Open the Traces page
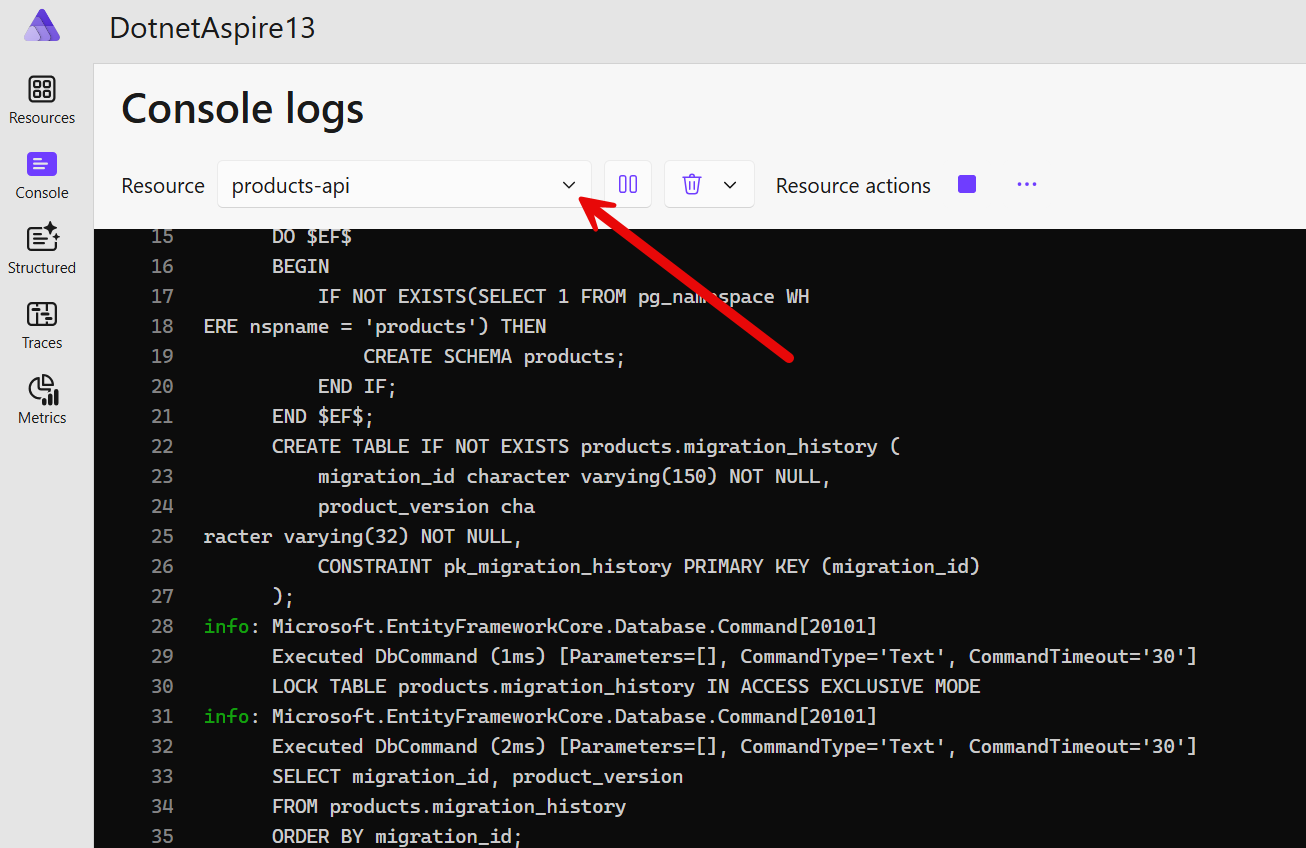 coord(42,326)
